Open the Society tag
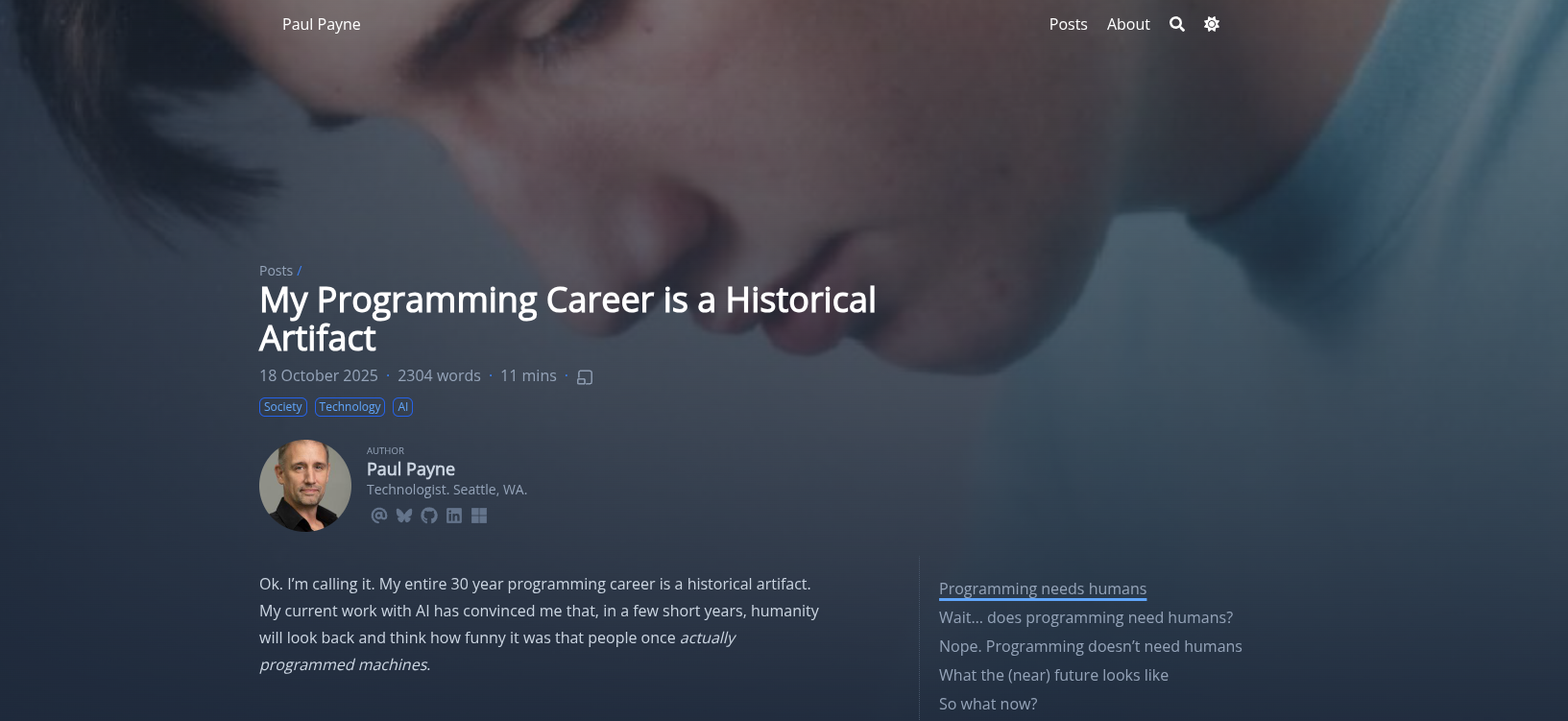Image resolution: width=1568 pixels, height=721 pixels. click(x=283, y=407)
